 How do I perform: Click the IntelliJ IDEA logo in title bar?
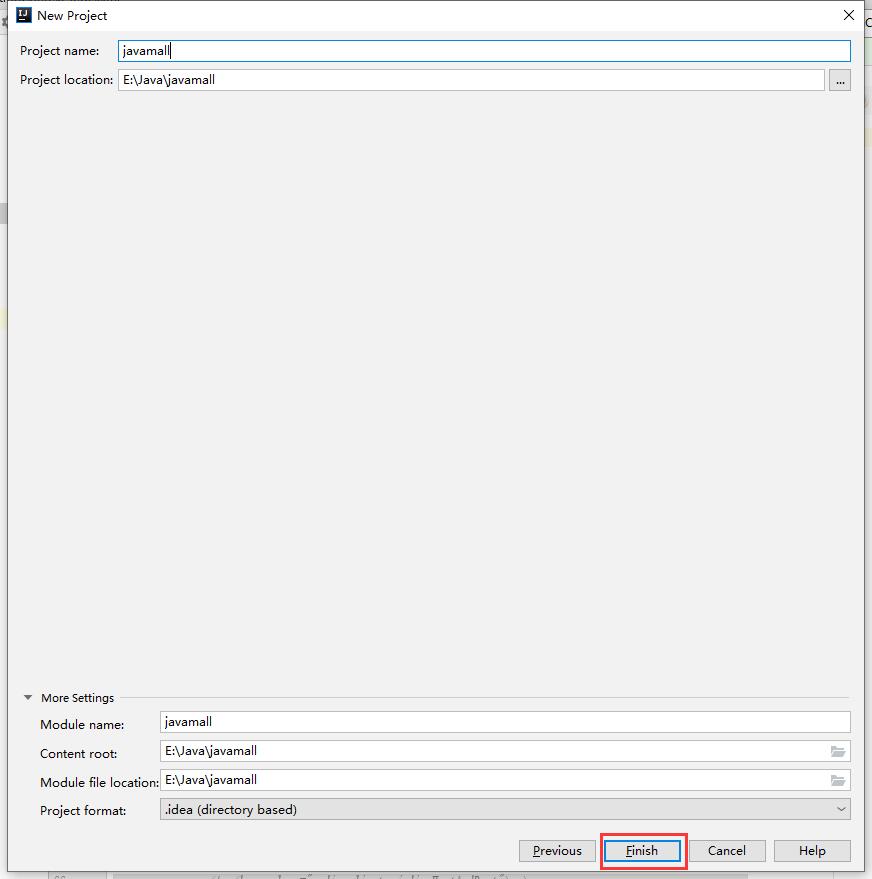tap(24, 15)
